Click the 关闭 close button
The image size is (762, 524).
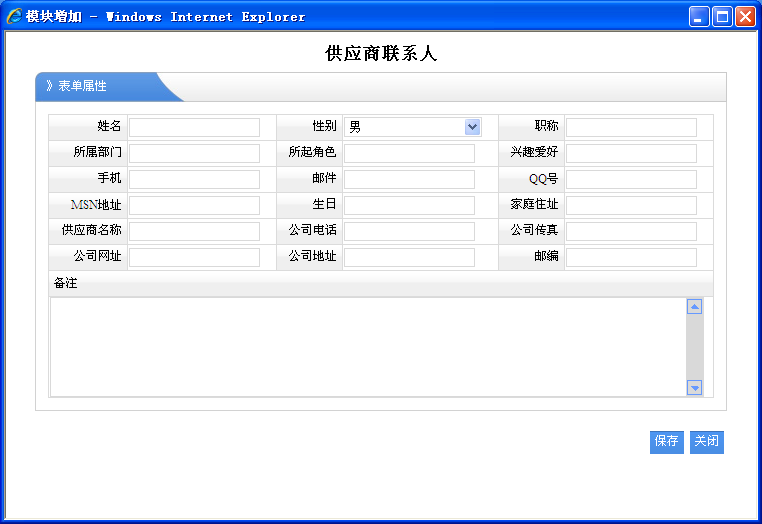706,441
